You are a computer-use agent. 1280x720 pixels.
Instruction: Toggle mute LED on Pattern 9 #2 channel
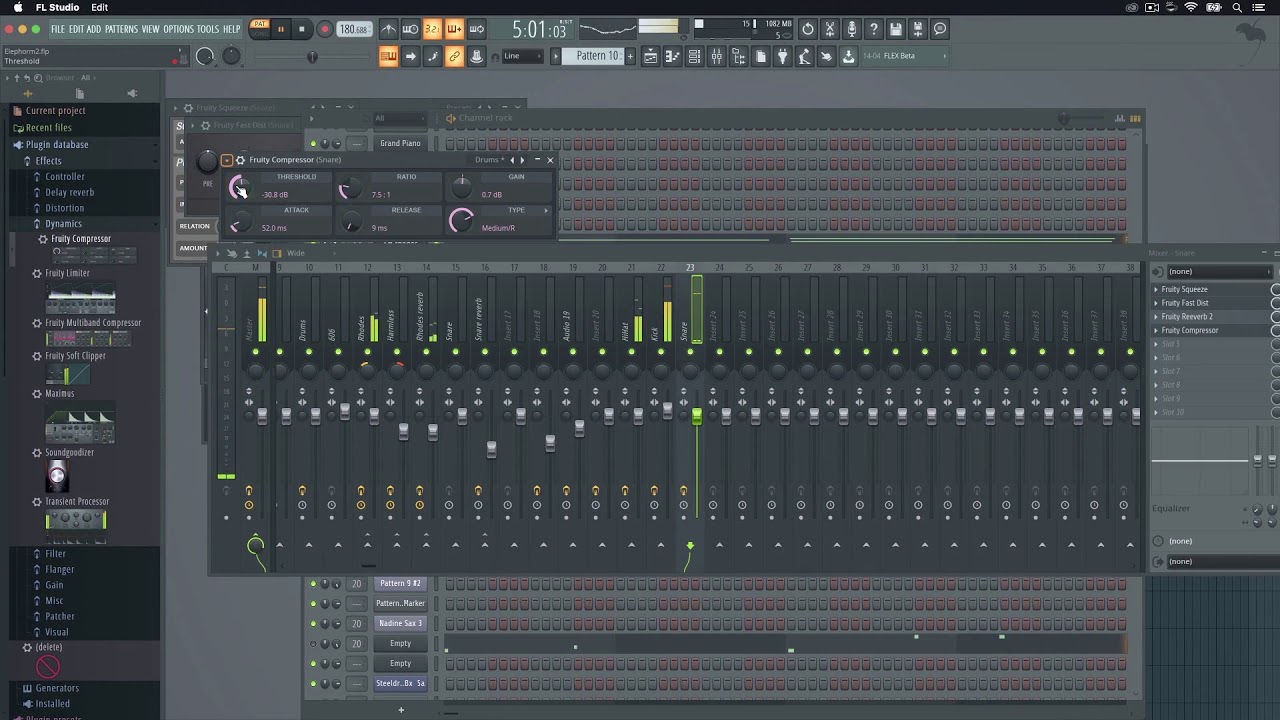[313, 583]
